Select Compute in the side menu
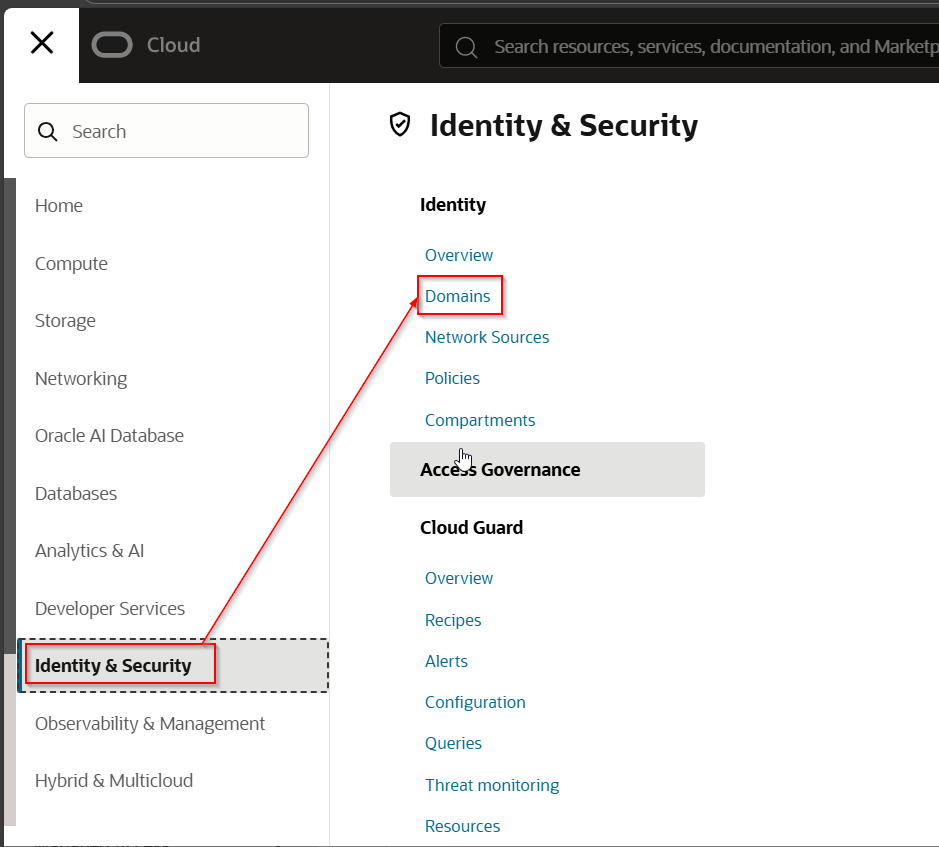 71,264
